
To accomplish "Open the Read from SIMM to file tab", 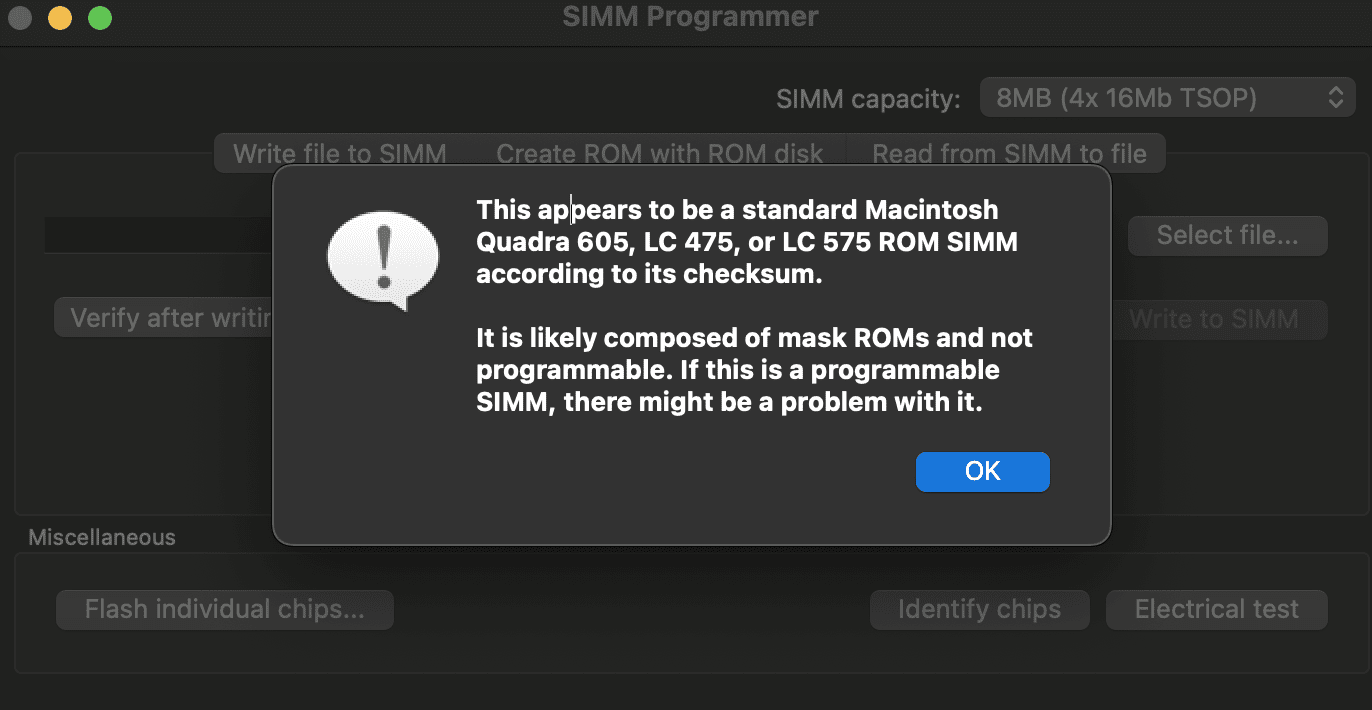I will click(1009, 154).
